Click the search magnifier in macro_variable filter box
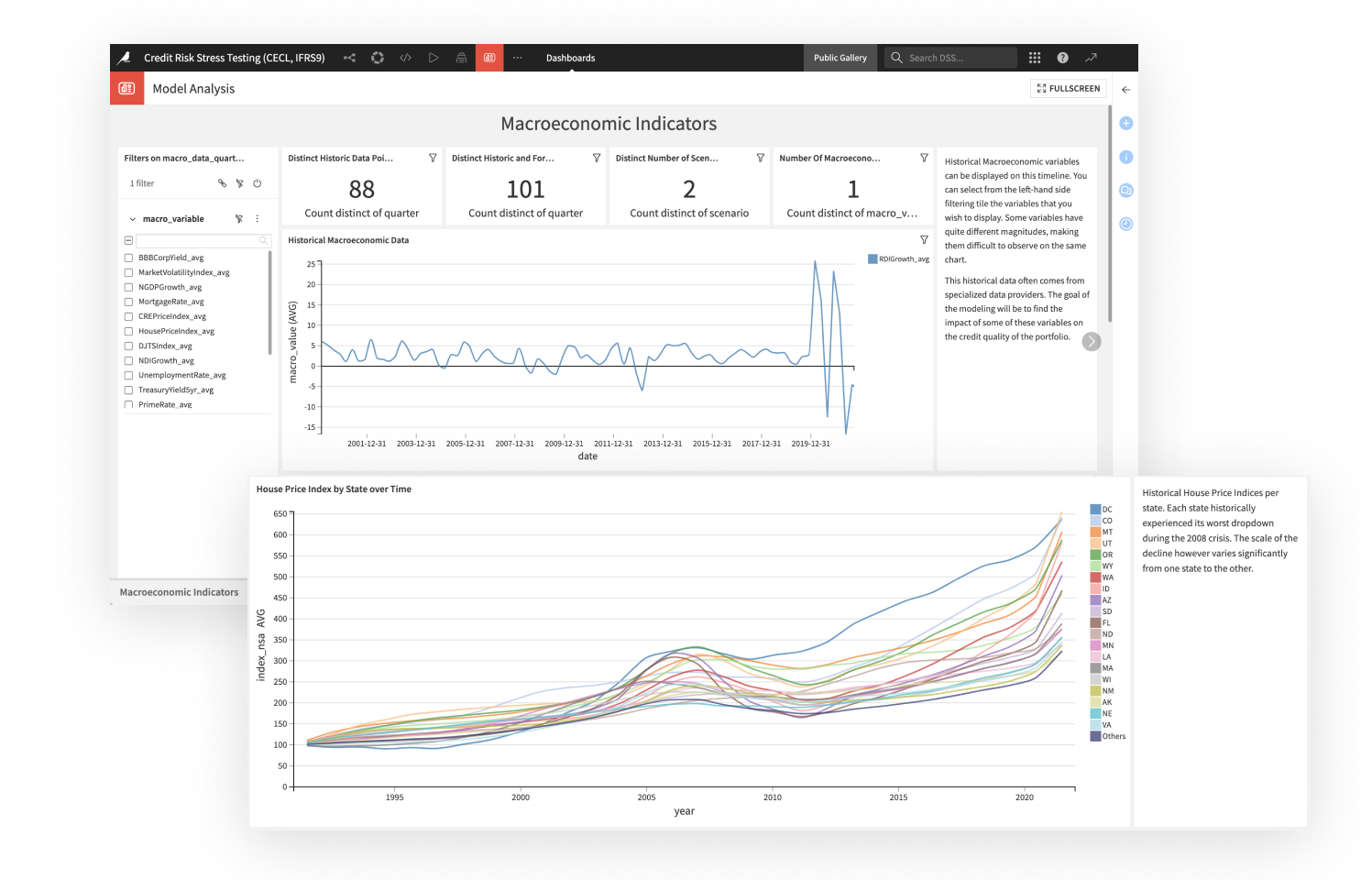1372x880 pixels. point(263,241)
